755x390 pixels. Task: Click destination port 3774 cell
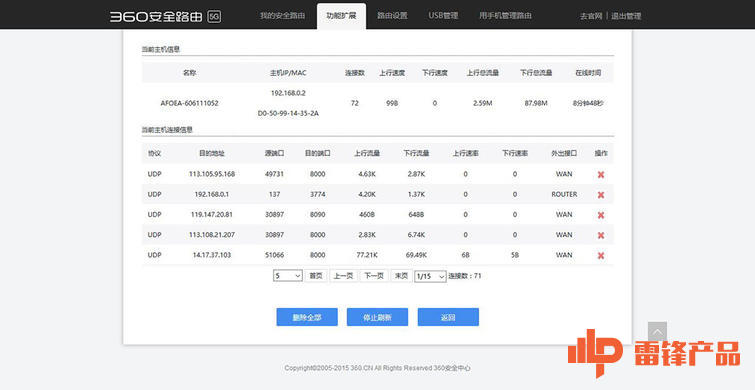click(317, 195)
